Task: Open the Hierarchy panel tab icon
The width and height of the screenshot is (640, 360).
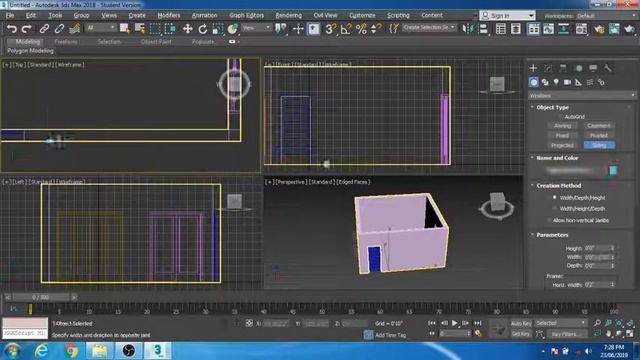Action: (563, 68)
